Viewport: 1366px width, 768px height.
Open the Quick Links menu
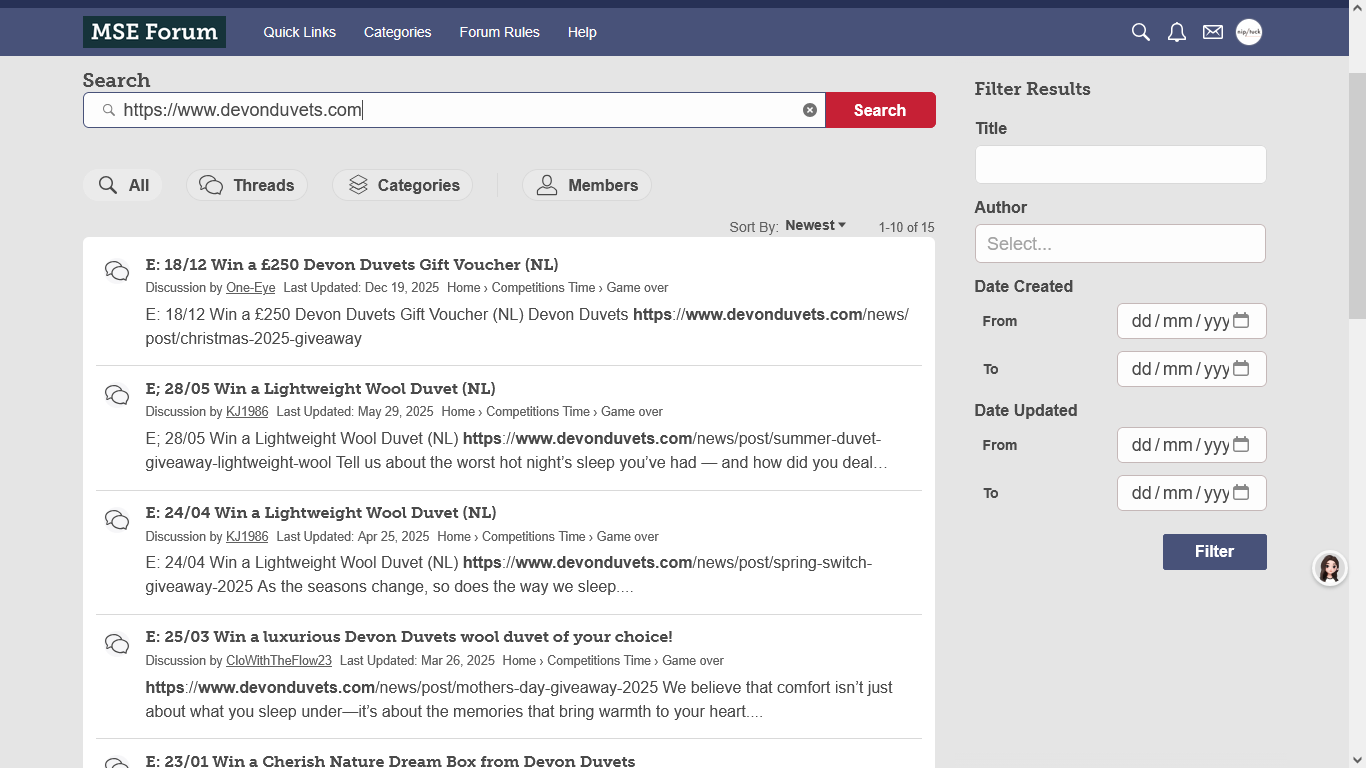coord(299,32)
